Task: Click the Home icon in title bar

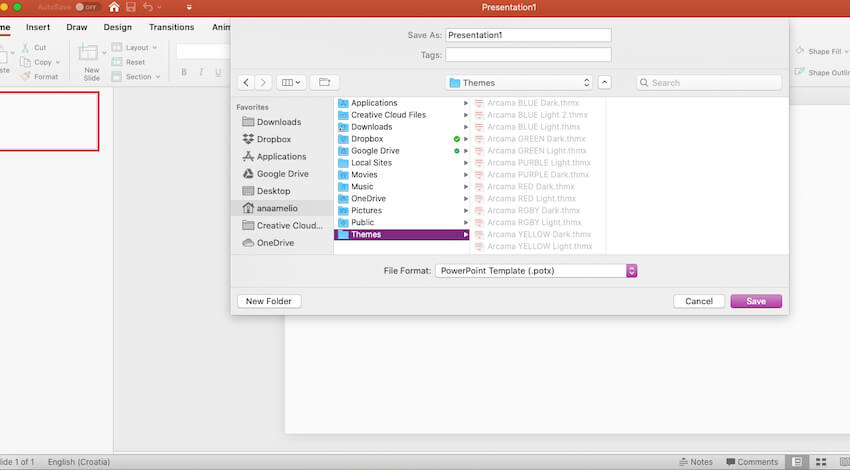Action: click(114, 7)
